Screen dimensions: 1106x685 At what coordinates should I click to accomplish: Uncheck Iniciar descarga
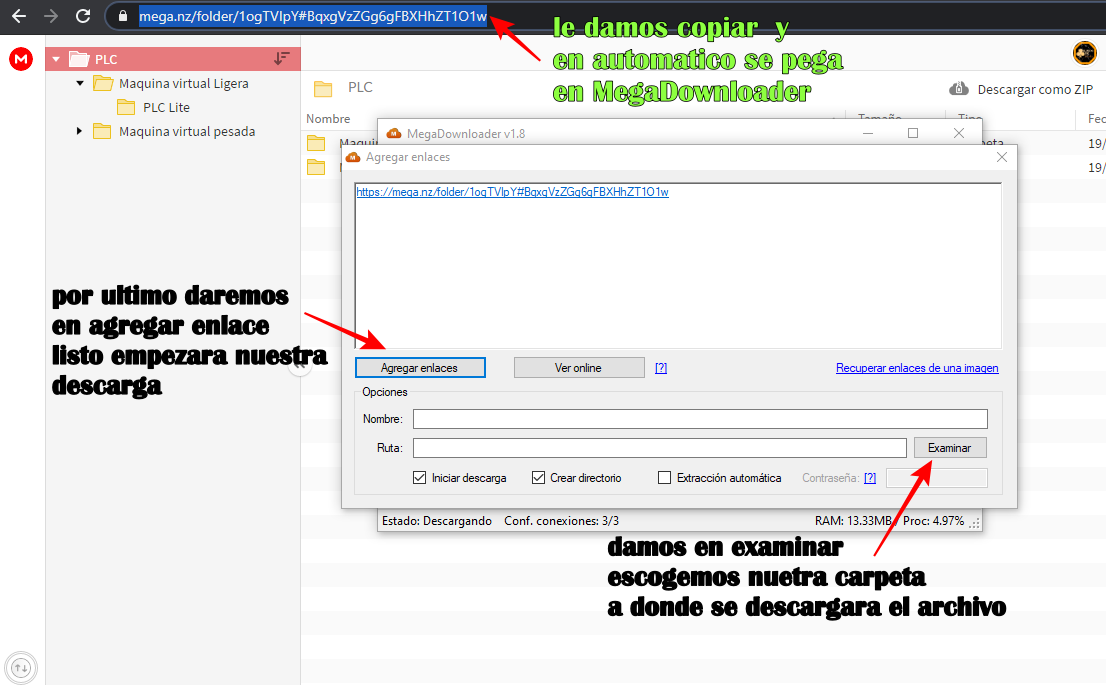420,478
